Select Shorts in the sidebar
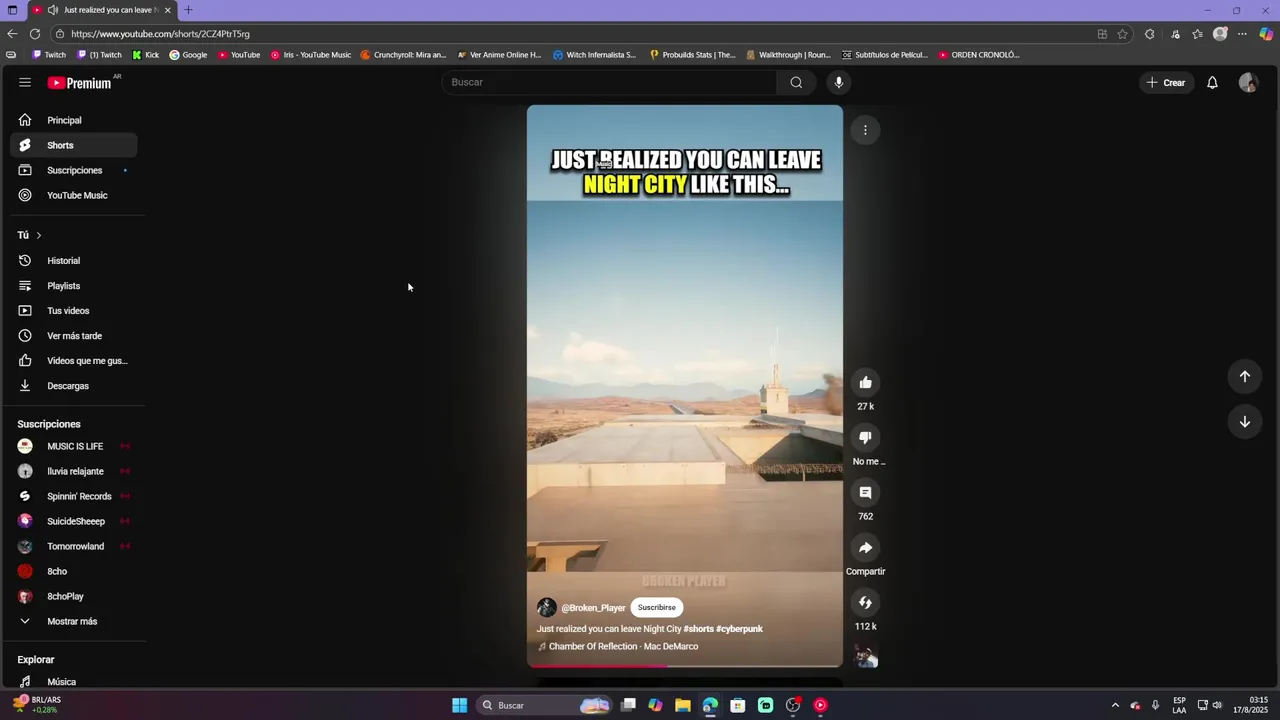1280x720 pixels. click(73, 145)
